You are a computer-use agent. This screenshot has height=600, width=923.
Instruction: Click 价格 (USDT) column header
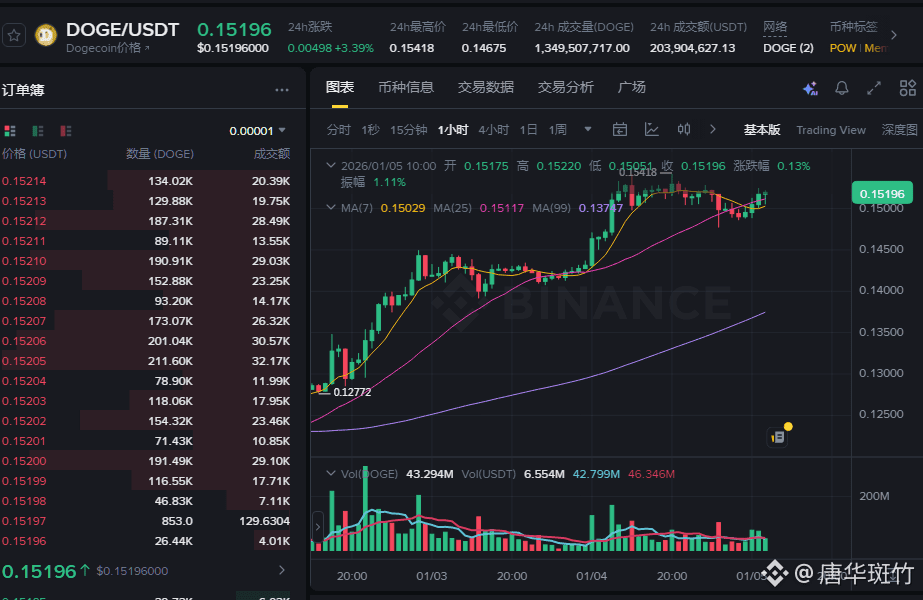pyautogui.click(x=34, y=154)
